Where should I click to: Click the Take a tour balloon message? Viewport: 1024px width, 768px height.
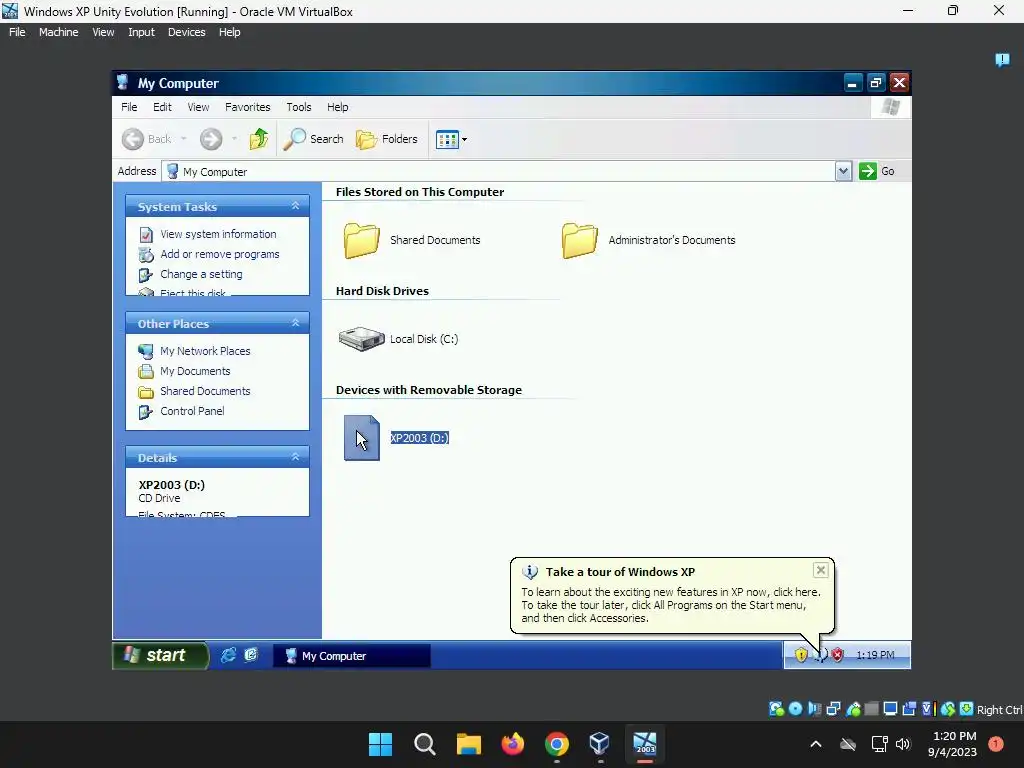coord(671,605)
